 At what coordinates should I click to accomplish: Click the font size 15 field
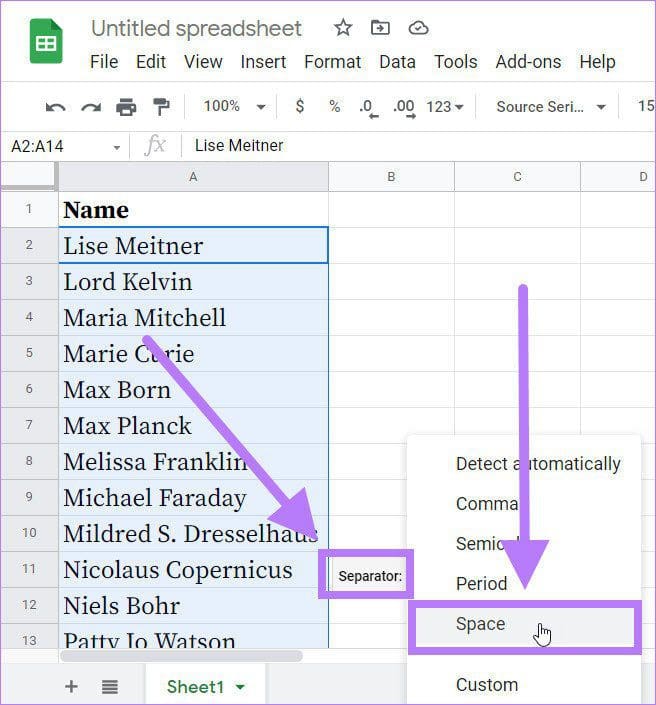(646, 106)
